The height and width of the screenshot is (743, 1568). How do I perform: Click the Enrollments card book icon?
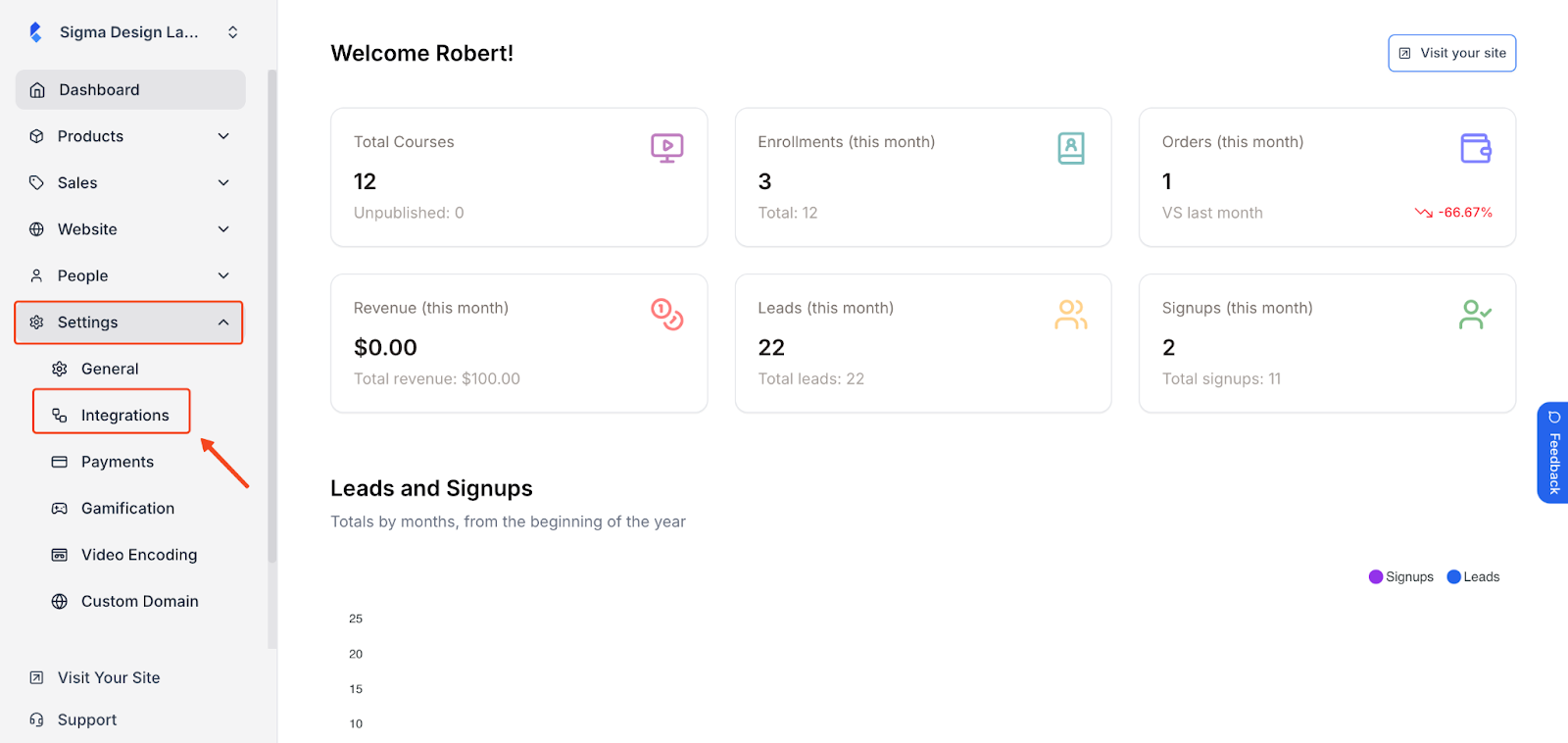(x=1071, y=148)
